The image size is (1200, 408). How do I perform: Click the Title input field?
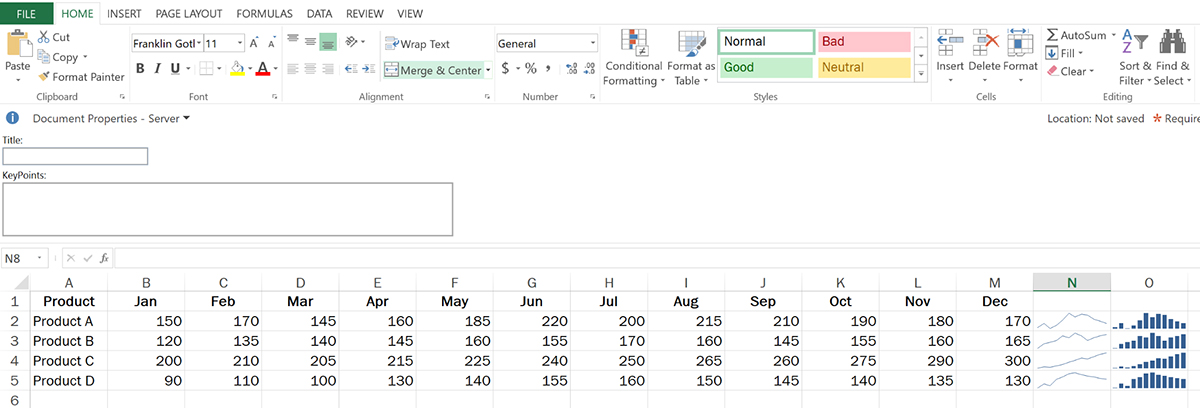coord(76,156)
